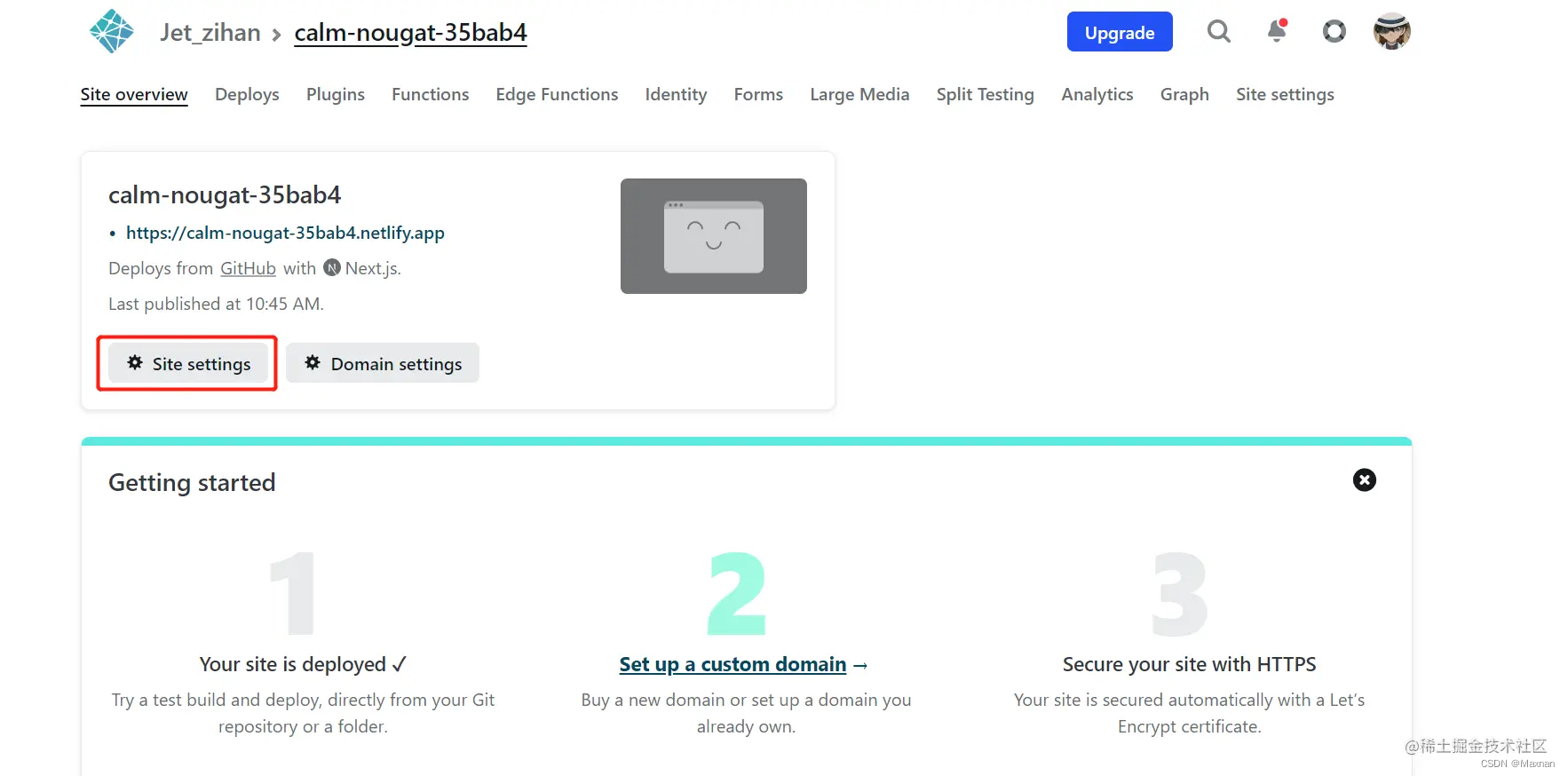Click the support lifebuoy icon
This screenshot has height=776, width=1568.
point(1334,32)
